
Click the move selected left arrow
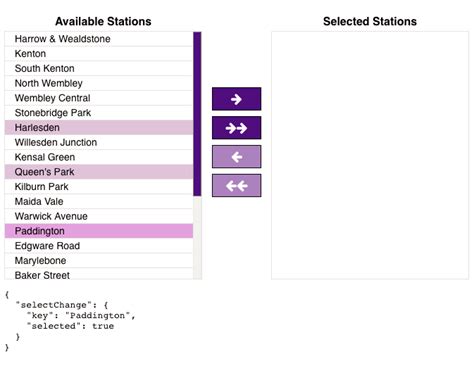coord(236,157)
